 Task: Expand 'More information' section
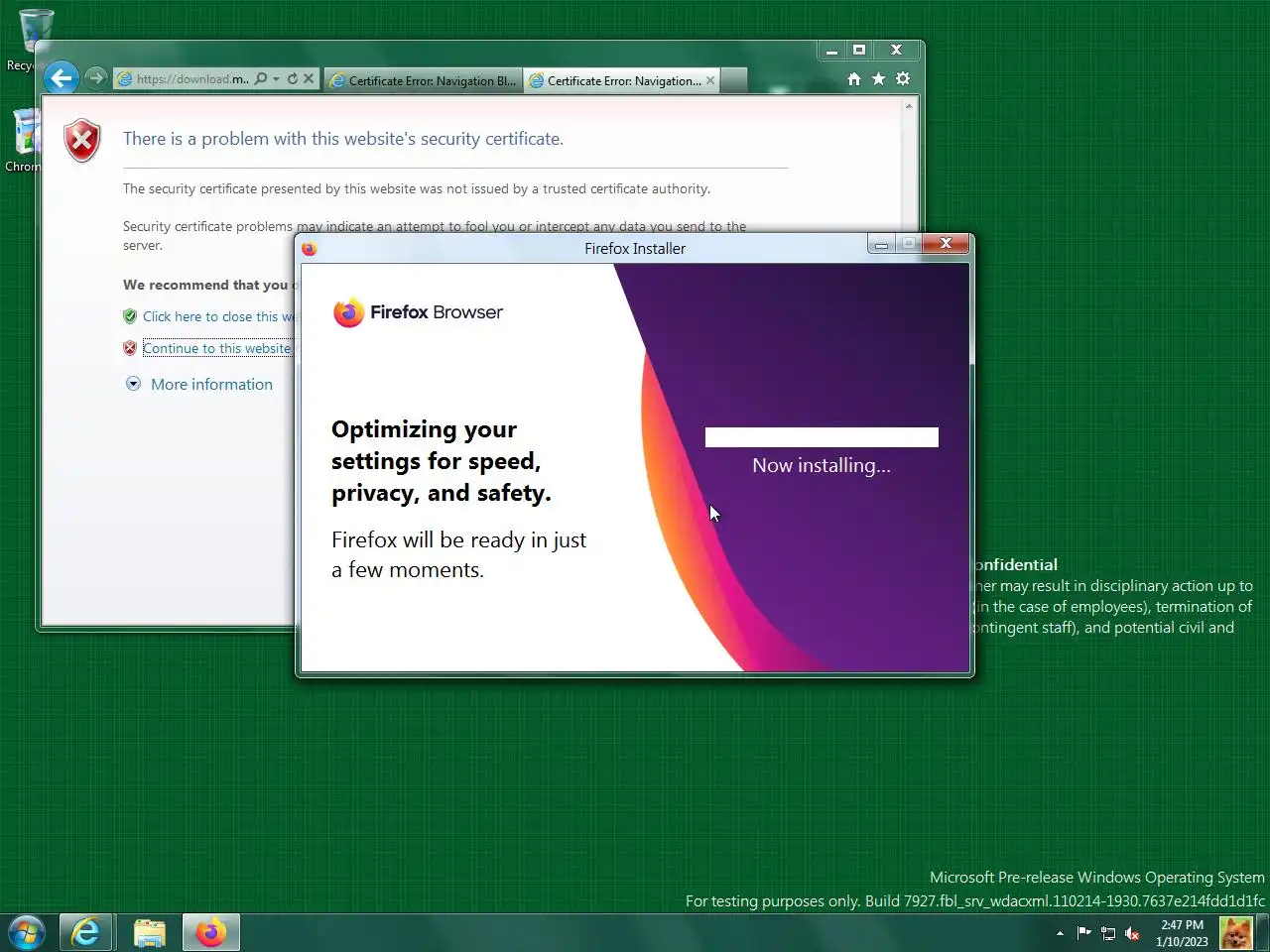[x=211, y=384]
